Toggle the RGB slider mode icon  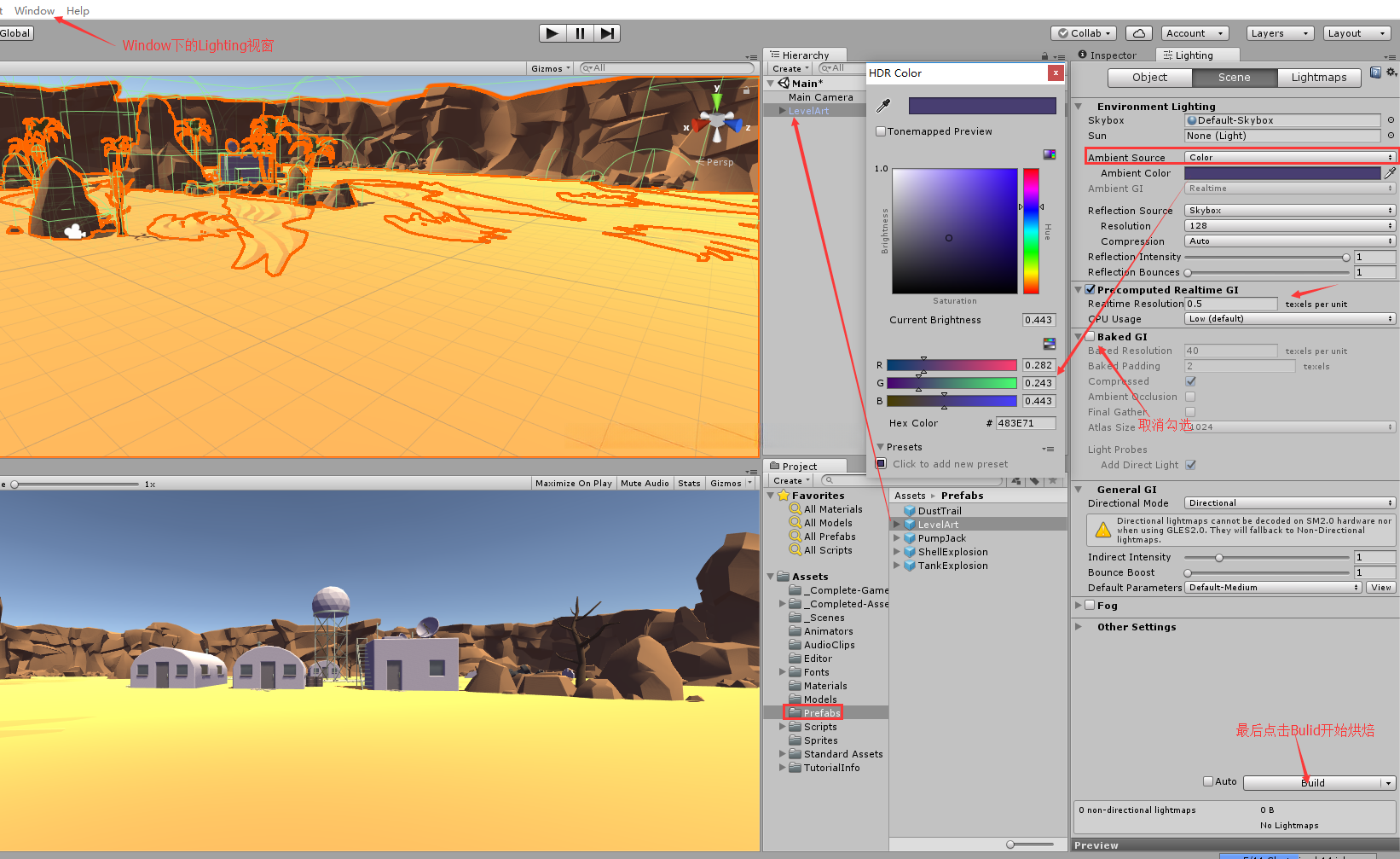pos(1049,344)
